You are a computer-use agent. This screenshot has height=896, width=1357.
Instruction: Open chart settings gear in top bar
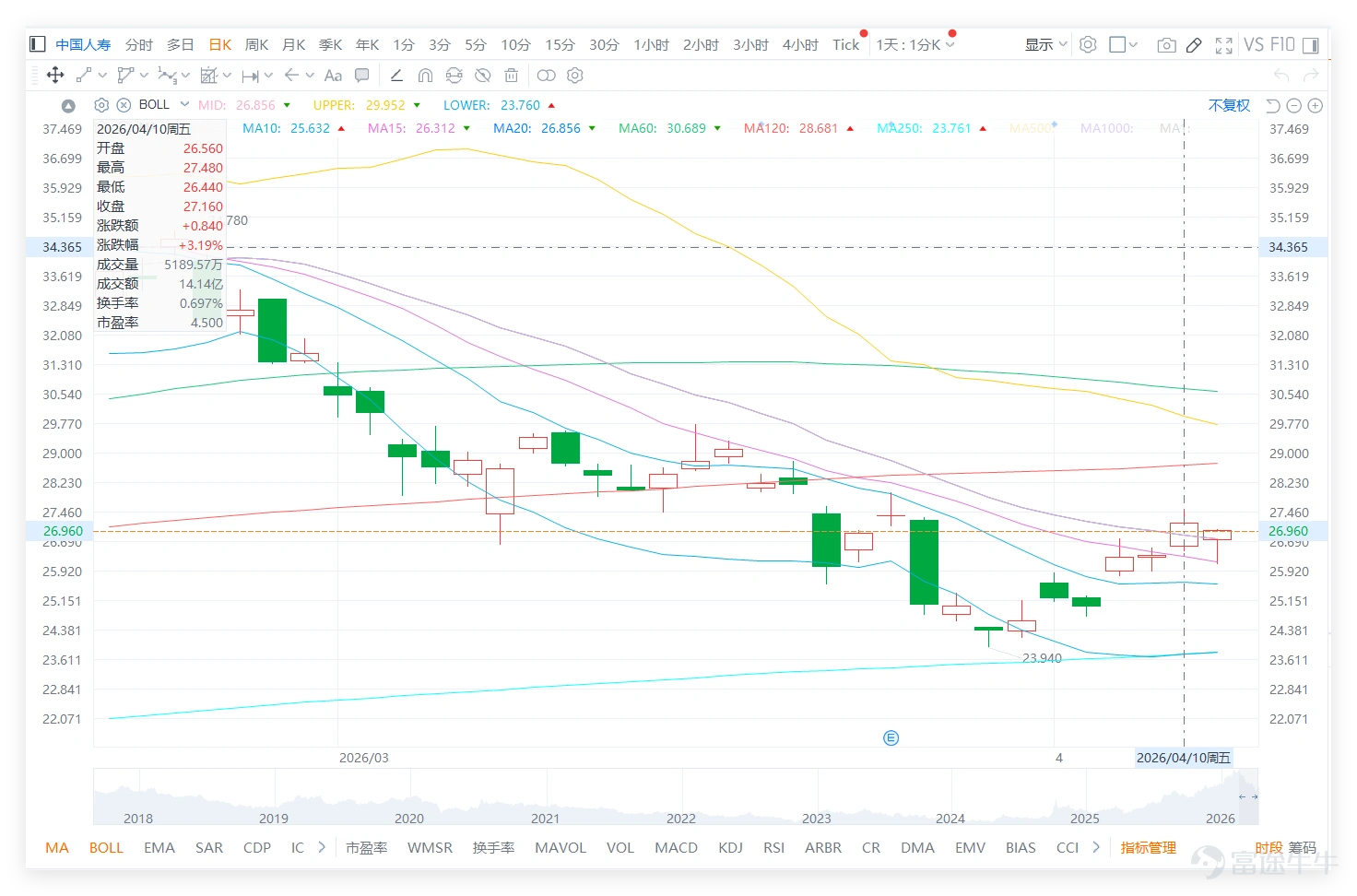point(1088,44)
